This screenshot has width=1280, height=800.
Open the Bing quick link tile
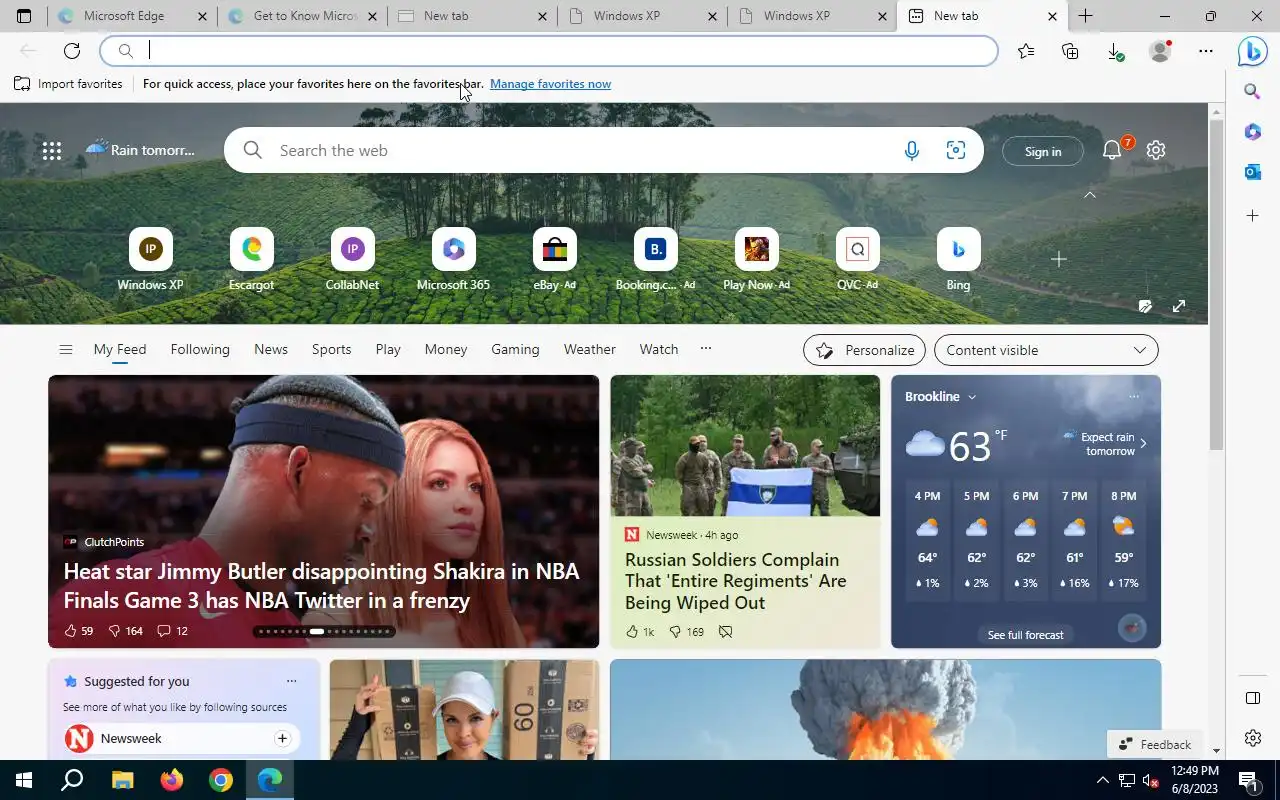tap(958, 260)
